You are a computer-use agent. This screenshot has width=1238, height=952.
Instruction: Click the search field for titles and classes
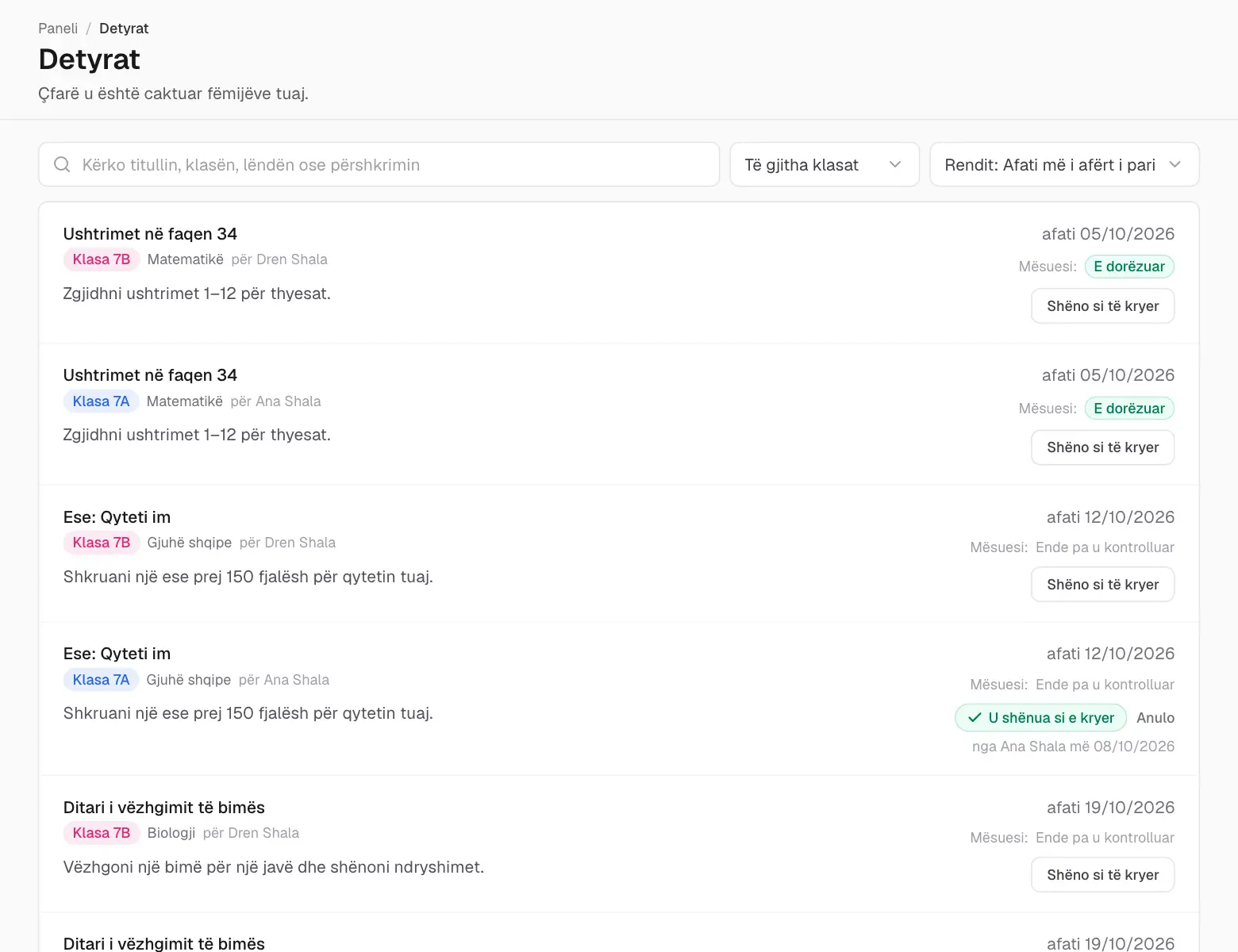379,164
